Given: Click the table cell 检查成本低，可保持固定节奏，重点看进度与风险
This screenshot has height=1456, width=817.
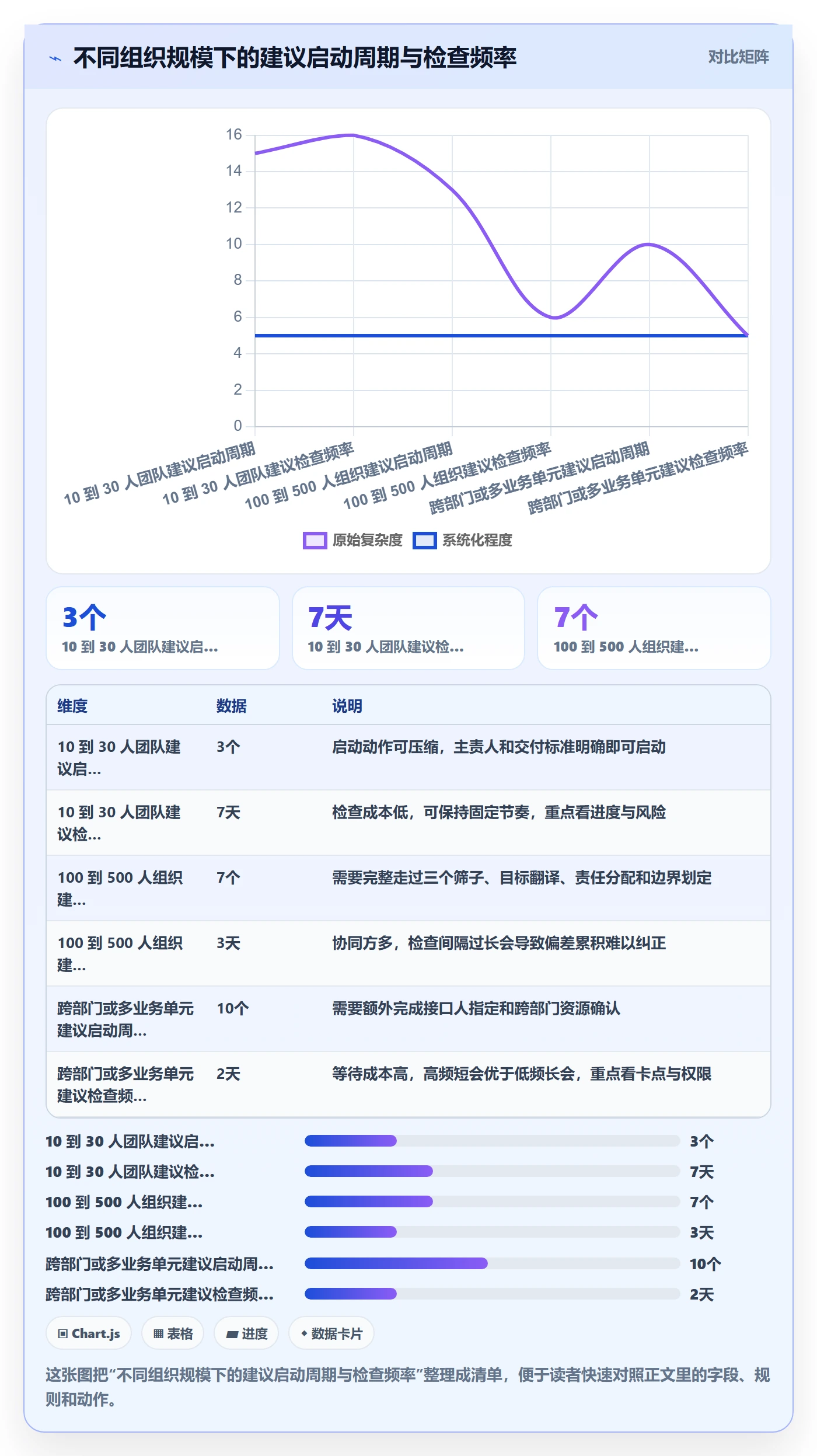Looking at the screenshot, I should click(x=499, y=812).
